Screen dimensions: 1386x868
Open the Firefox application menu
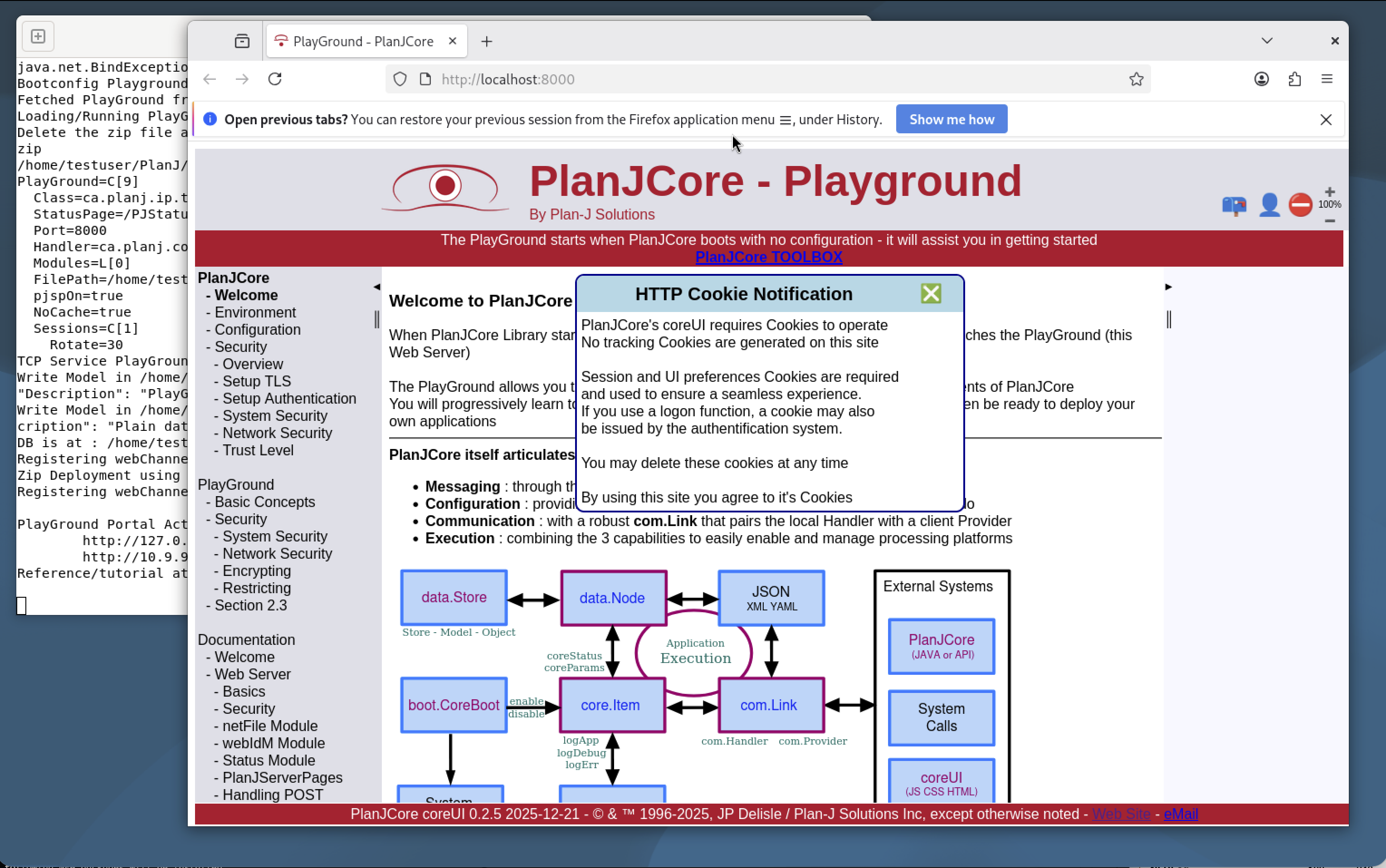[1327, 79]
